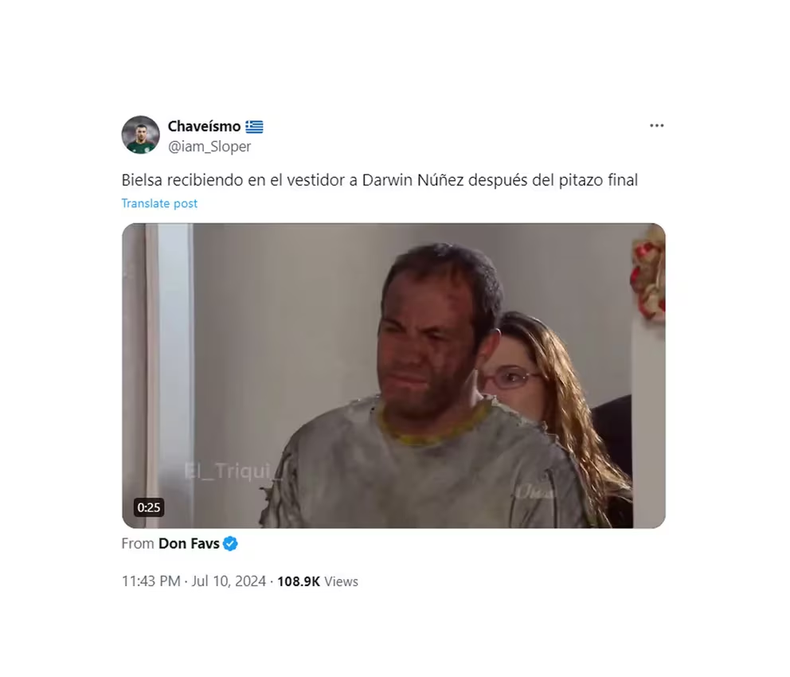Click the logo on the man's gray shirt
790x677 pixels.
pos(536,491)
